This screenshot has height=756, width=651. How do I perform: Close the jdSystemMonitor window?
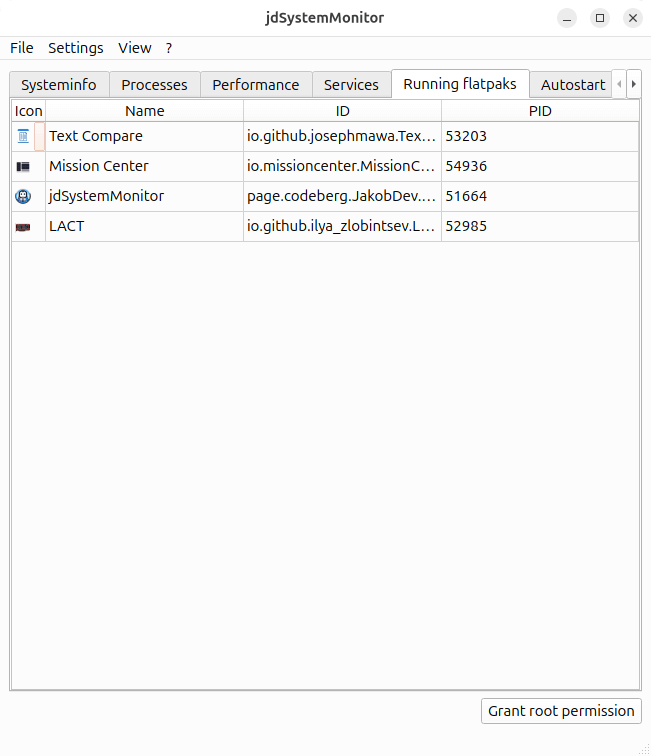coord(633,18)
